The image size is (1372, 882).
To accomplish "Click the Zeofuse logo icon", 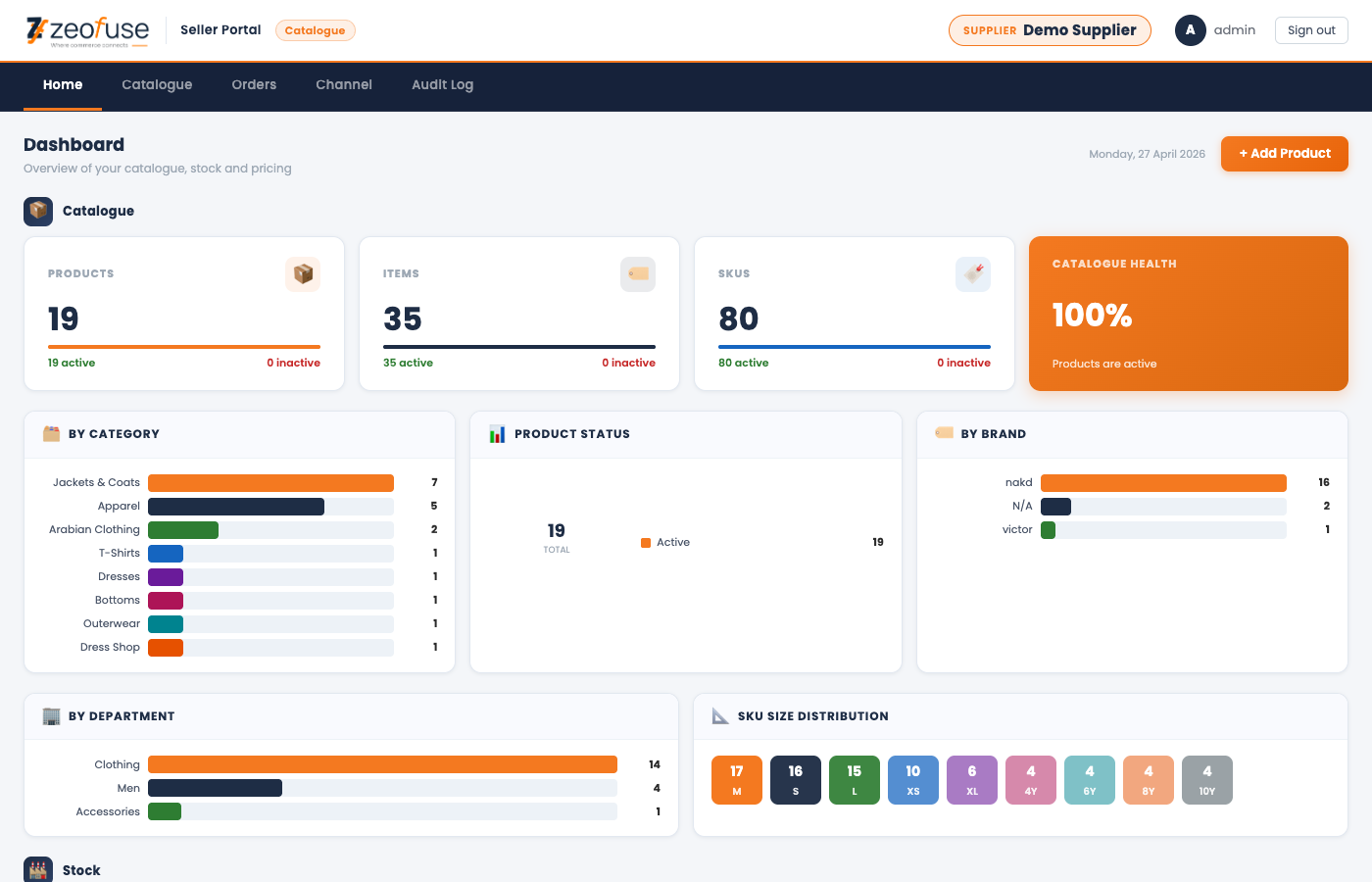I will coord(36,30).
